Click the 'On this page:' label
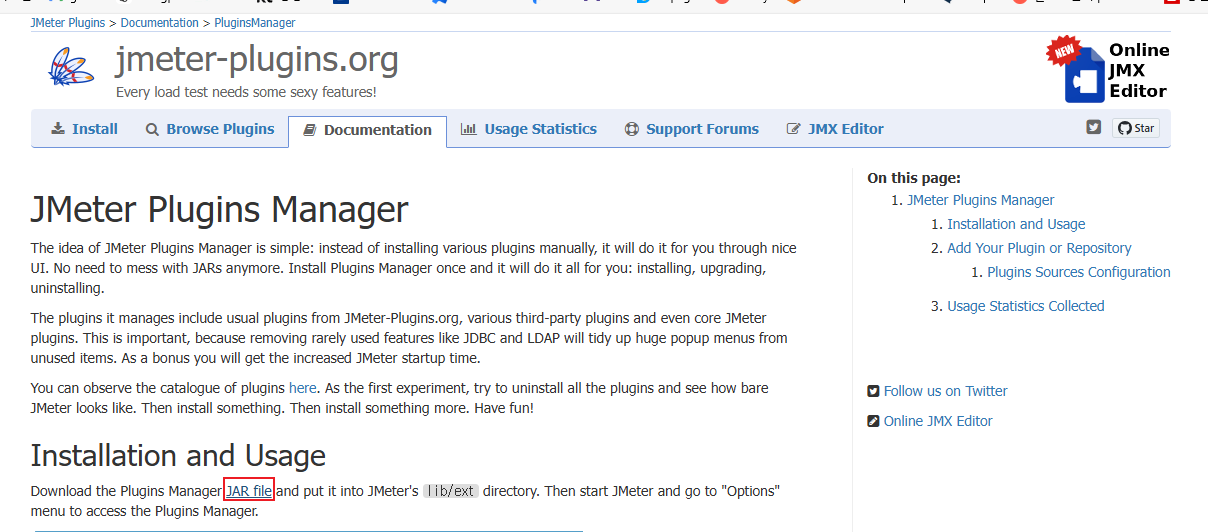The image size is (1208, 532). click(x=914, y=178)
